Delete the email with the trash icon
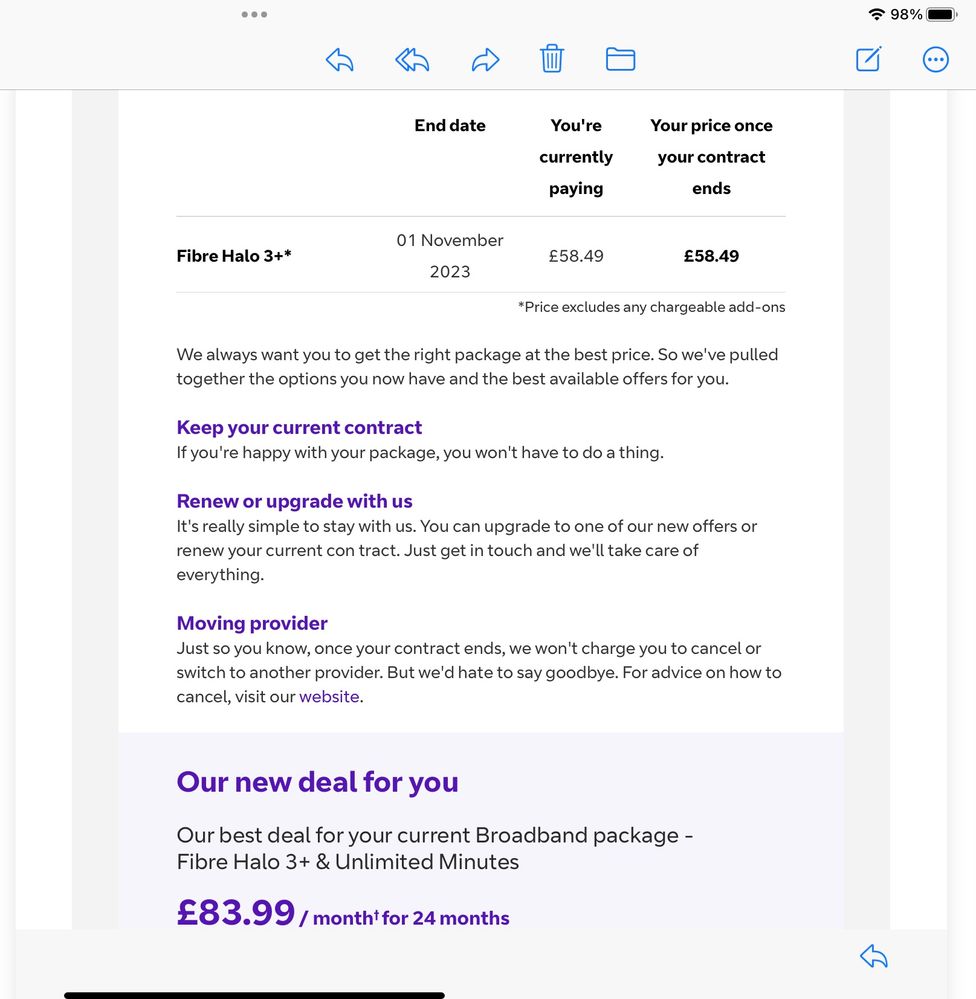 pyautogui.click(x=552, y=59)
